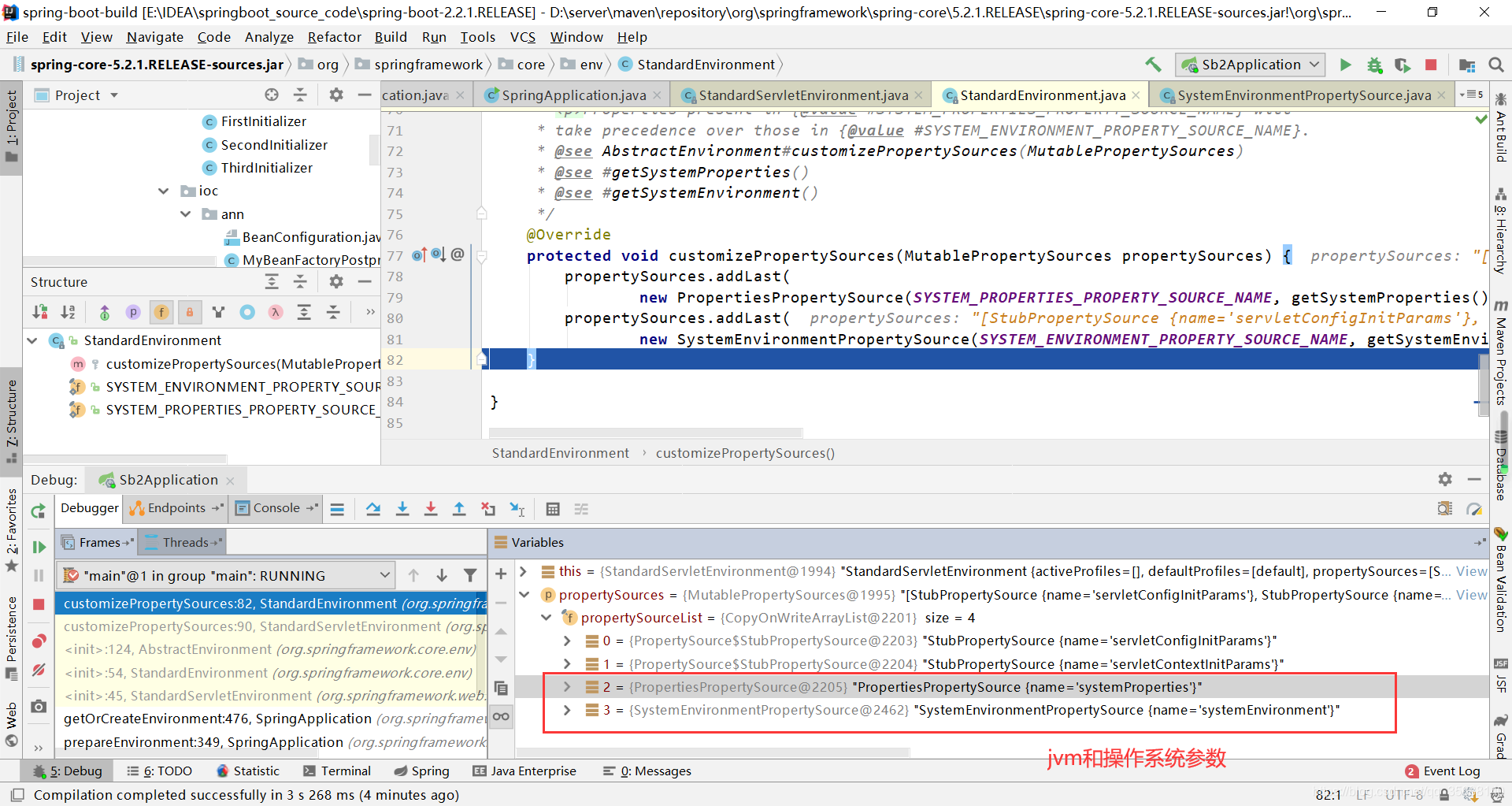Open Endpoints tab in debug panel
1512x806 pixels.
point(176,508)
